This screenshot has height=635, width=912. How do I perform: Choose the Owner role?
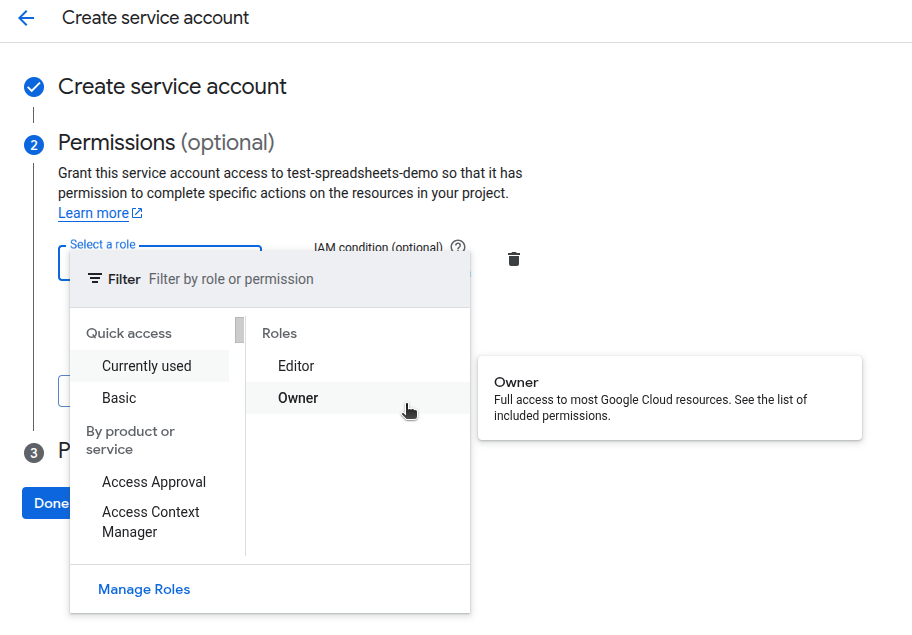coord(298,398)
